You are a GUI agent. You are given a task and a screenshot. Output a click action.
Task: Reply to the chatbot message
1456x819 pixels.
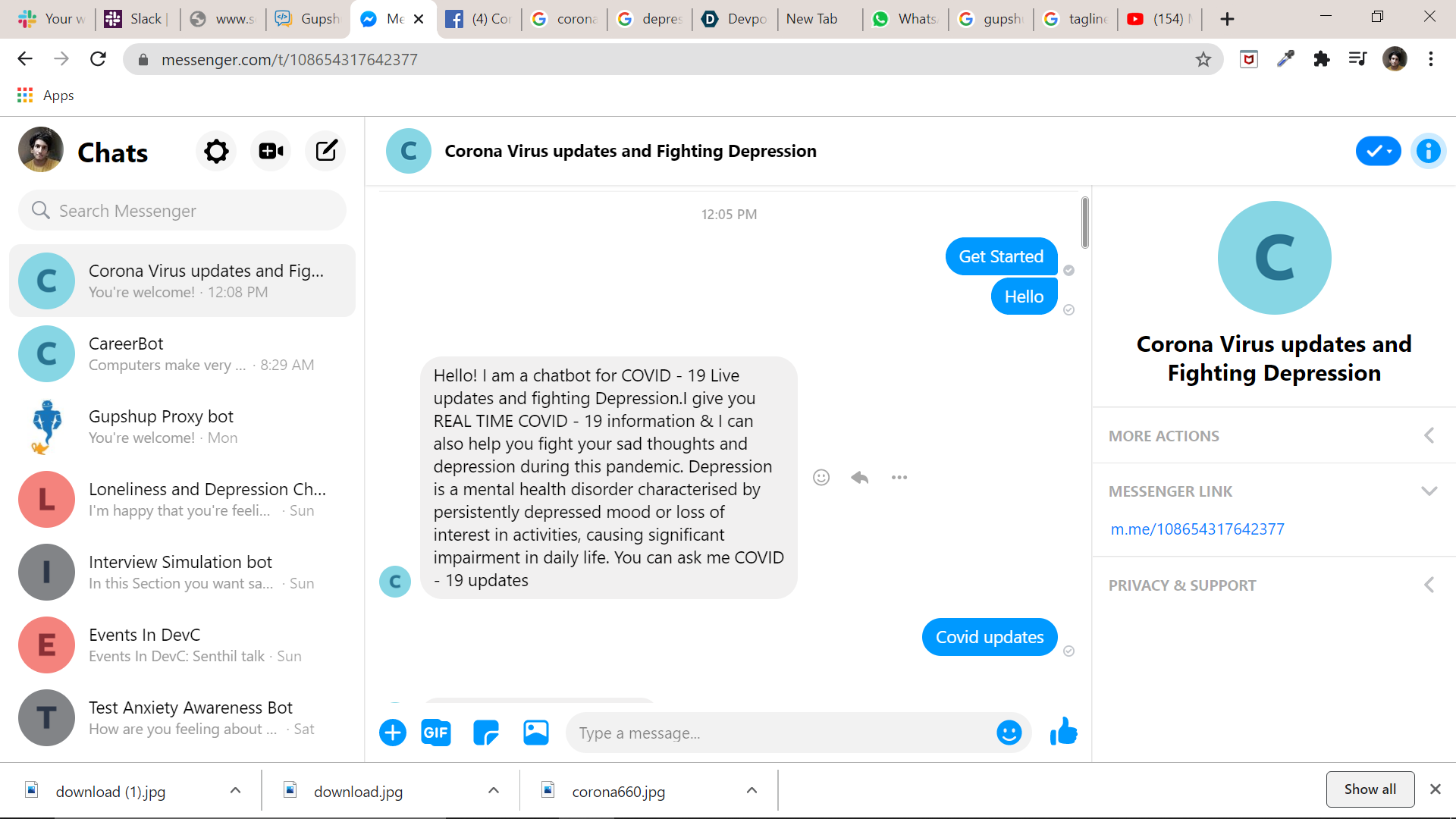click(x=859, y=477)
